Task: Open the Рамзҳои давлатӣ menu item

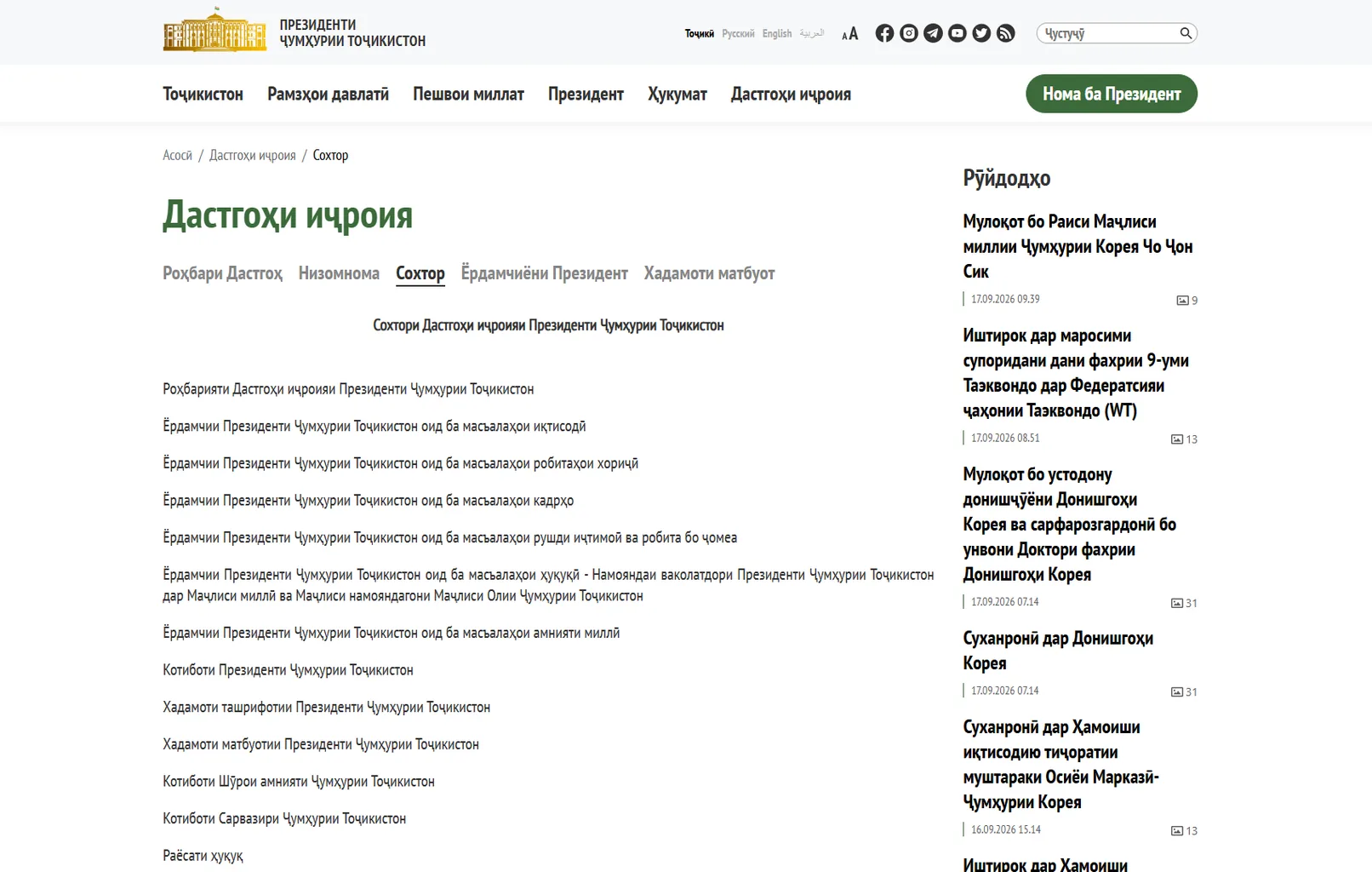Action: (328, 95)
